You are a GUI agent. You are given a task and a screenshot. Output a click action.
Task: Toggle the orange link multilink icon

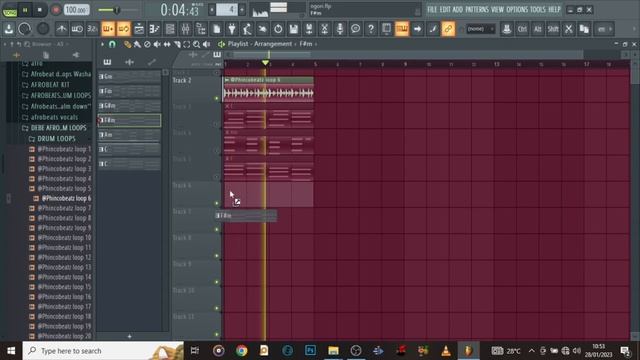point(448,29)
